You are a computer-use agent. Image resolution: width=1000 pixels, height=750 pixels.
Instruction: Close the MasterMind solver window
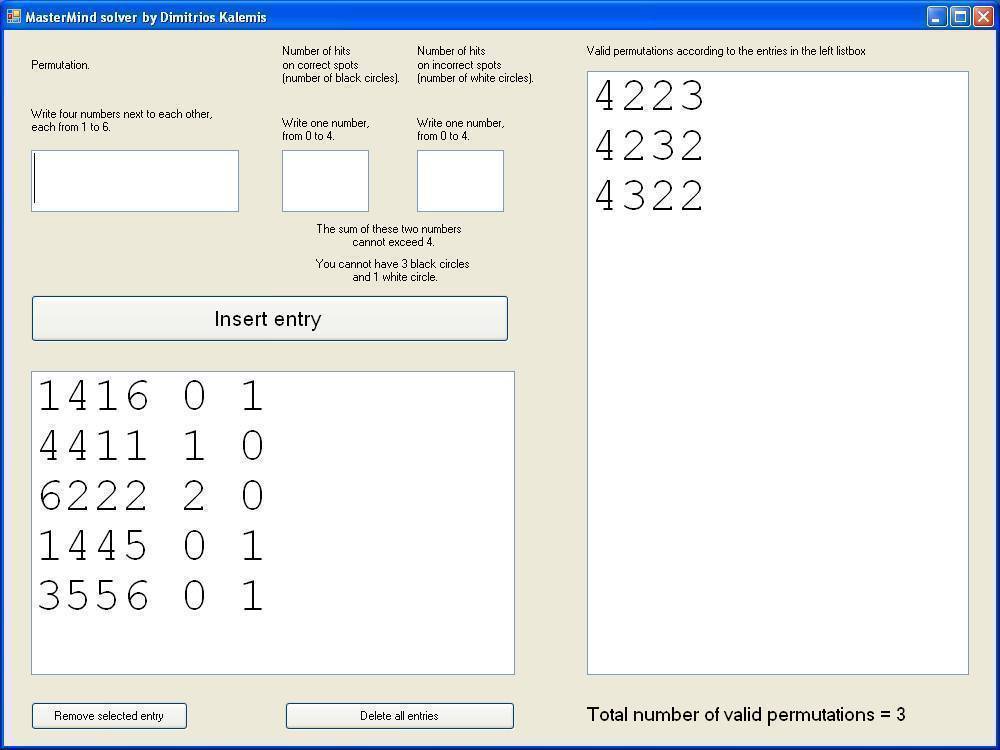tap(983, 17)
